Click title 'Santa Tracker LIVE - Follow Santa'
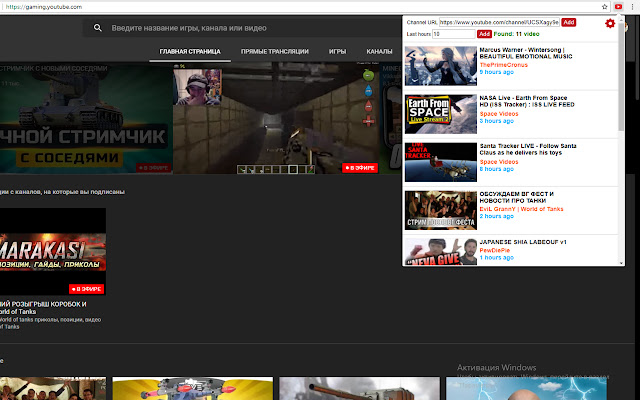Screen dimensions: 640x400 (528, 149)
